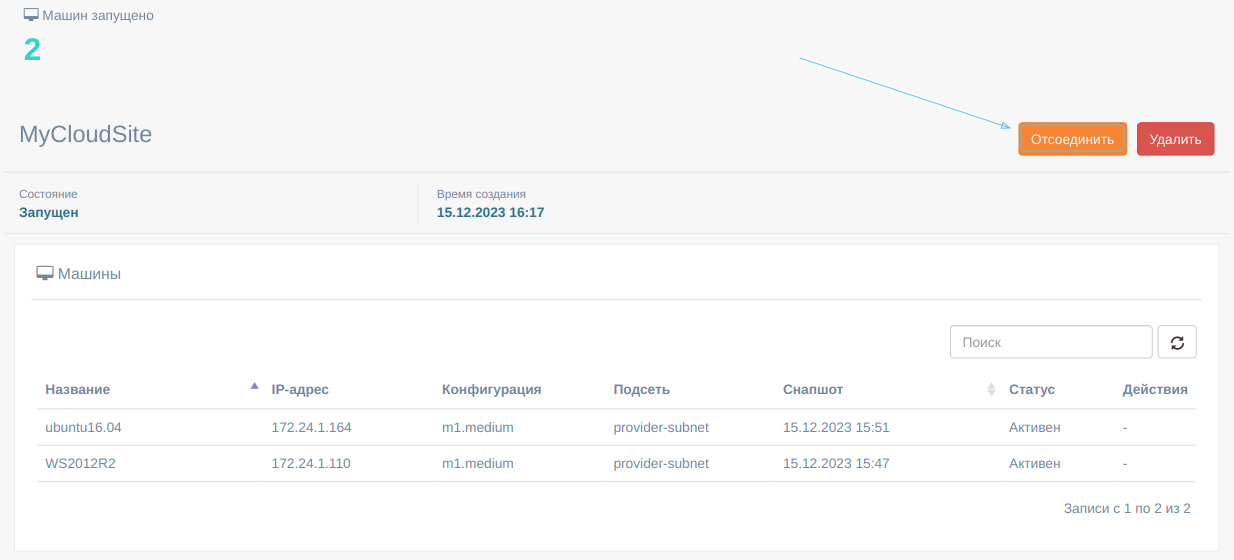Click the Состояние label
The height and width of the screenshot is (560, 1234).
(48, 194)
